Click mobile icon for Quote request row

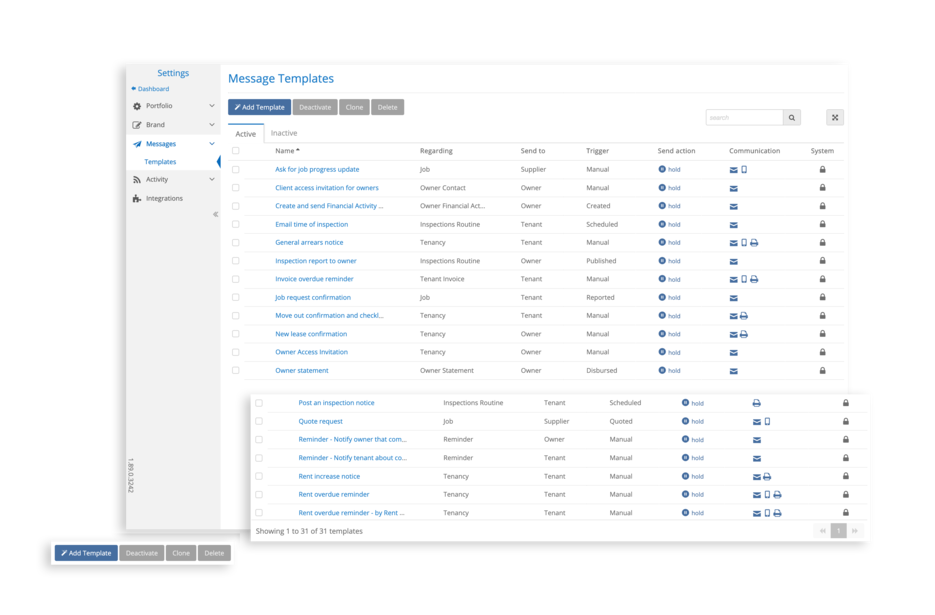(x=767, y=422)
